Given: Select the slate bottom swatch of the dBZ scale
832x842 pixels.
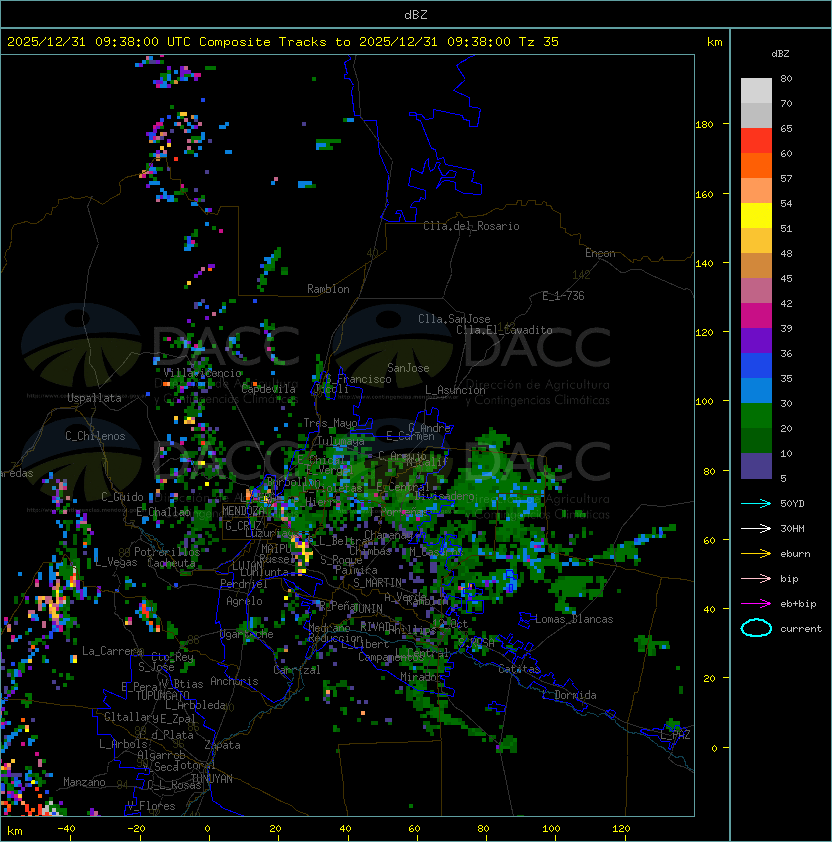Looking at the screenshot, I should (756, 466).
